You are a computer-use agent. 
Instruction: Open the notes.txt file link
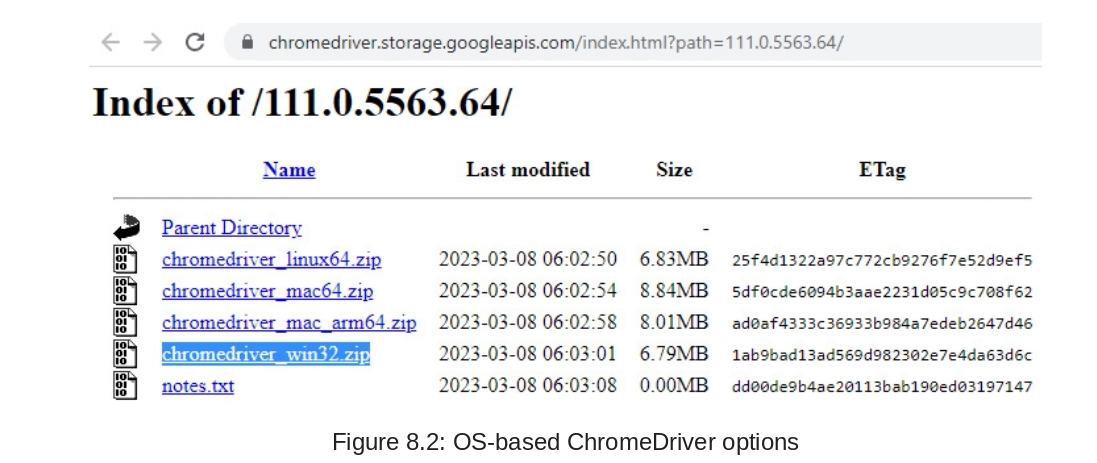pyautogui.click(x=198, y=386)
